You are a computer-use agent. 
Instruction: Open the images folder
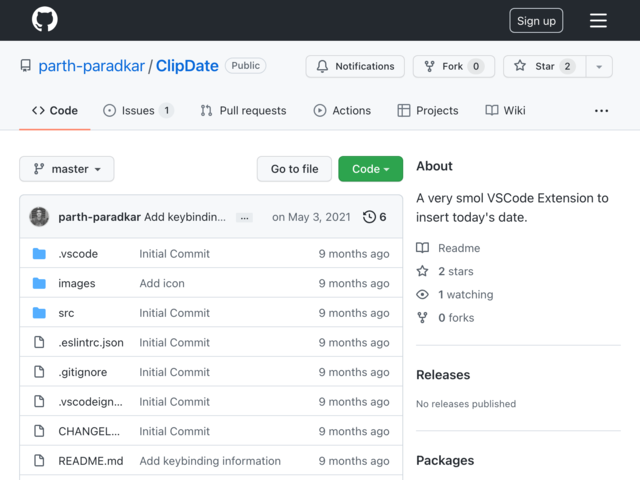pos(77,283)
